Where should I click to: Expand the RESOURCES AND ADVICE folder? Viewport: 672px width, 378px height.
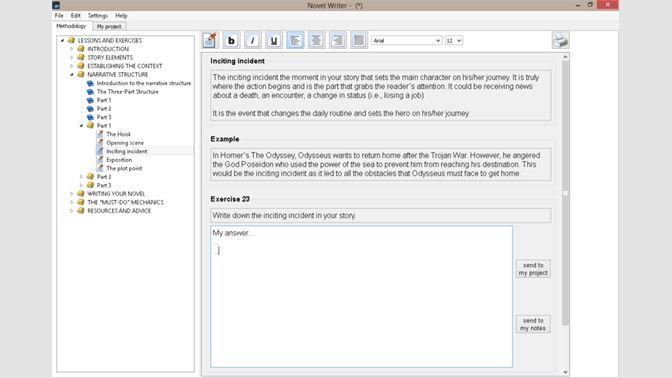click(x=72, y=211)
